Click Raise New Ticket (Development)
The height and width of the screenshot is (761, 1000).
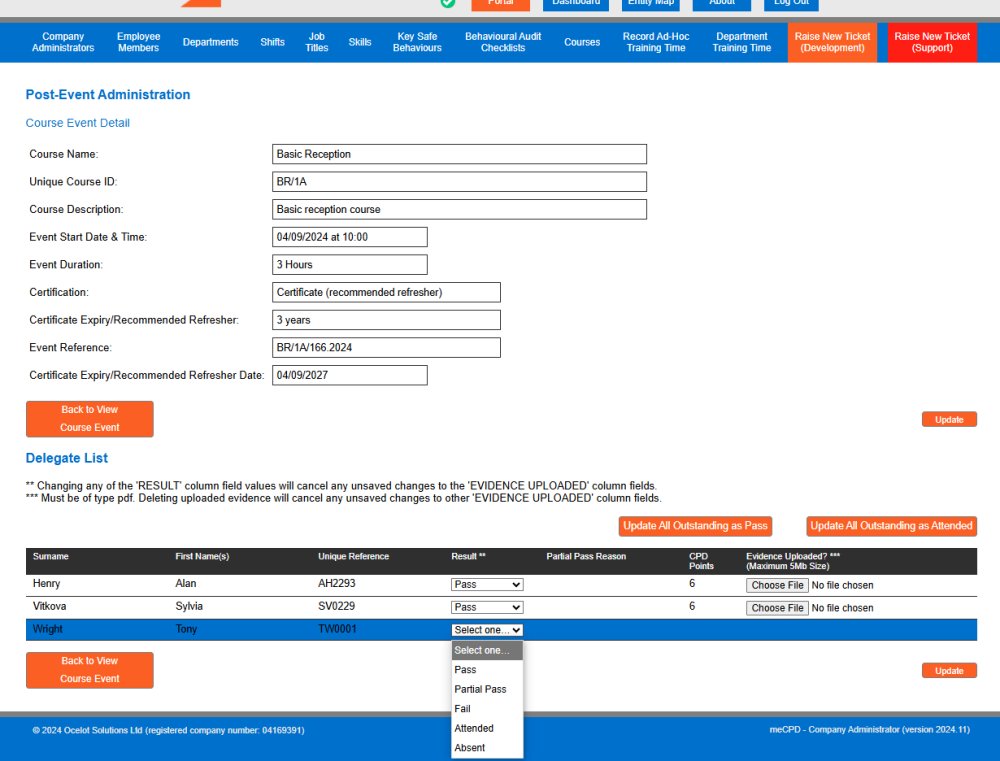[832, 42]
